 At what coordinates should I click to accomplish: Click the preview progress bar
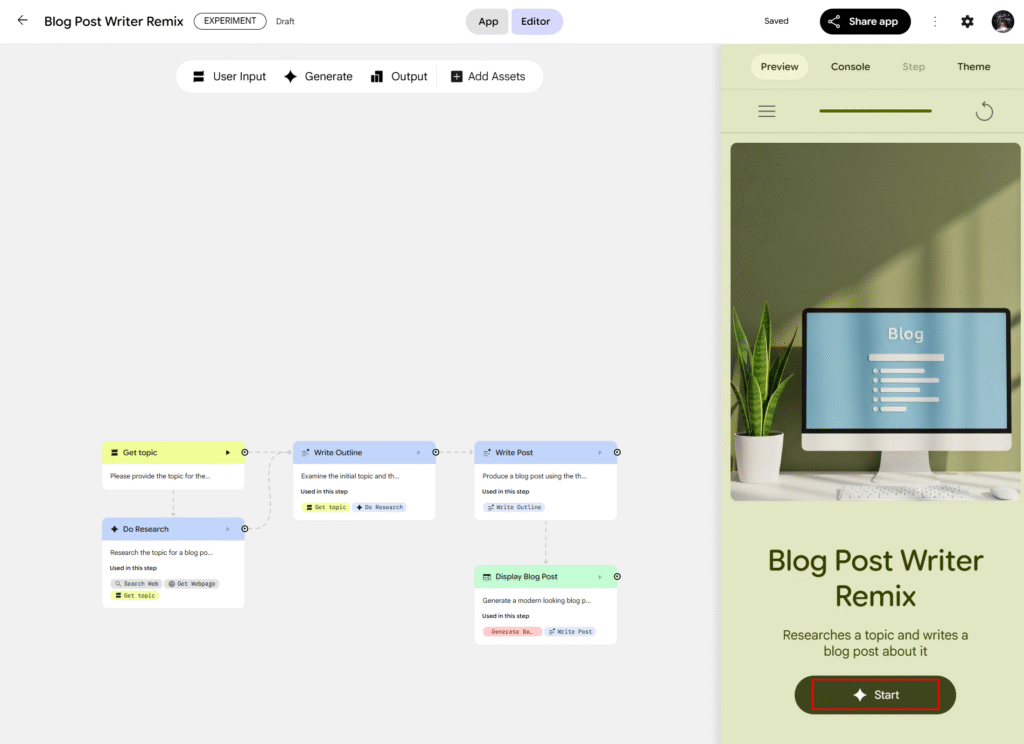point(875,111)
